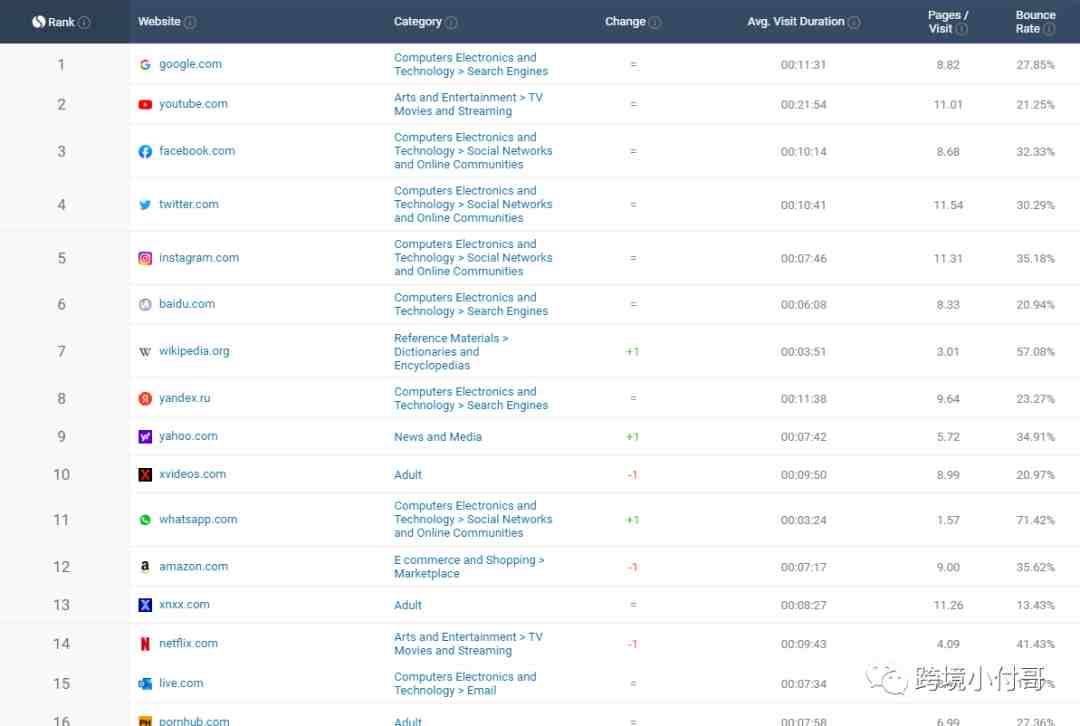Open the whatsapp.com website link
Image resolution: width=1080 pixels, height=726 pixels.
click(x=198, y=519)
